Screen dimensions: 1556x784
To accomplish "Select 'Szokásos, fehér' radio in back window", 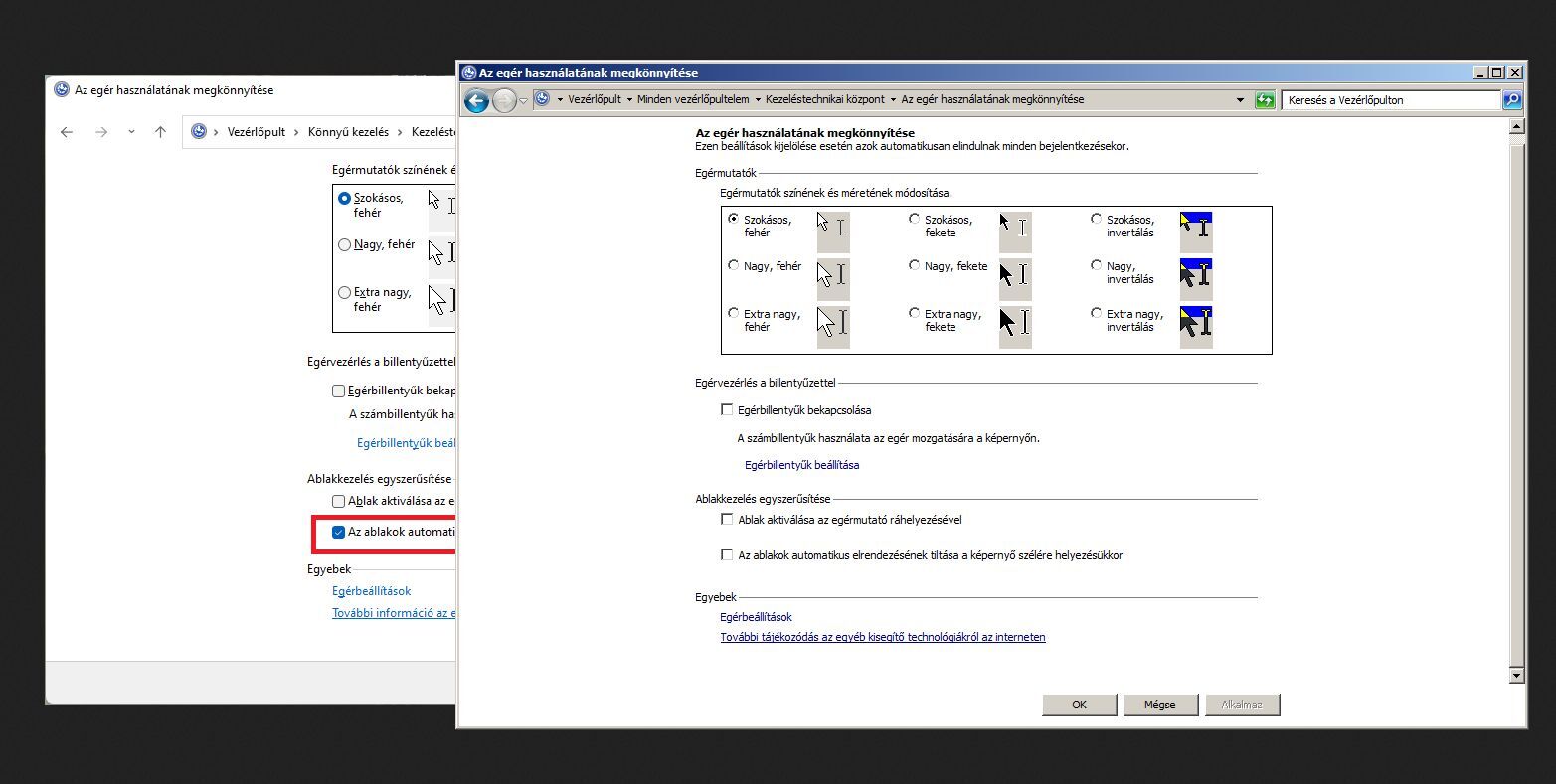I will coord(345,199).
